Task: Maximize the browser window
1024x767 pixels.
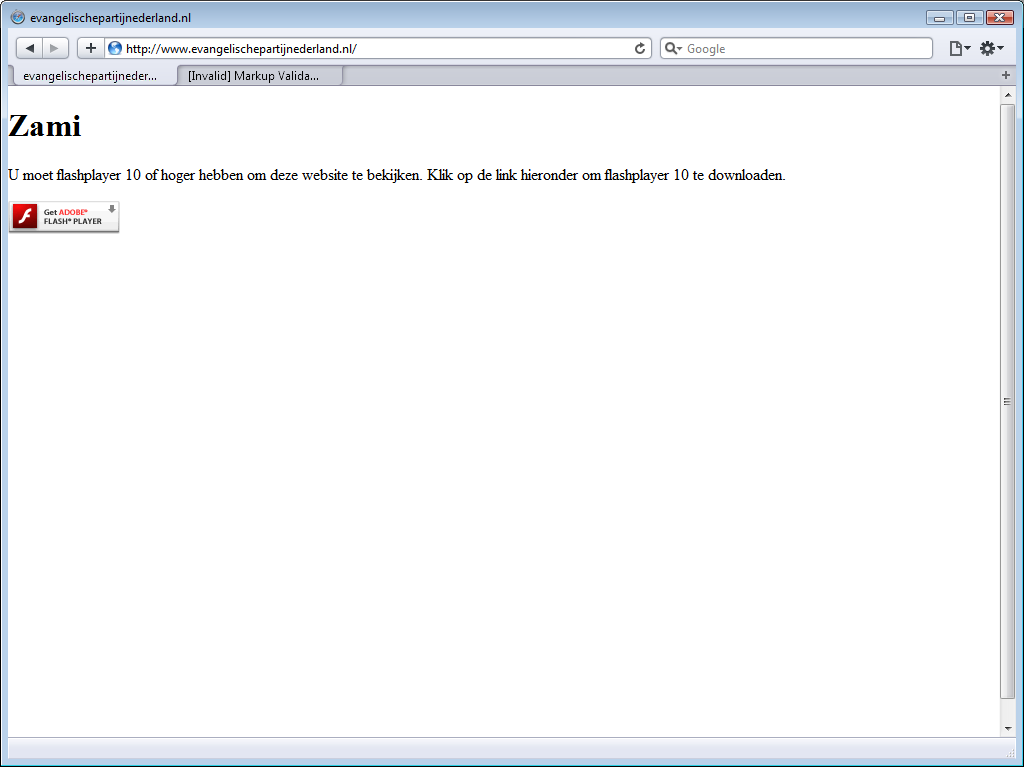Action: point(969,18)
